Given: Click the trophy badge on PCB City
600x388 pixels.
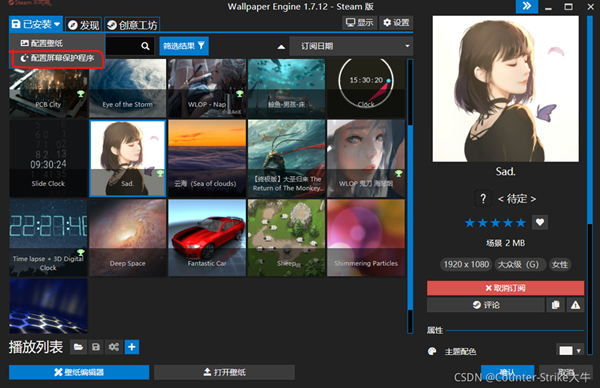Looking at the screenshot, I should tap(81, 93).
